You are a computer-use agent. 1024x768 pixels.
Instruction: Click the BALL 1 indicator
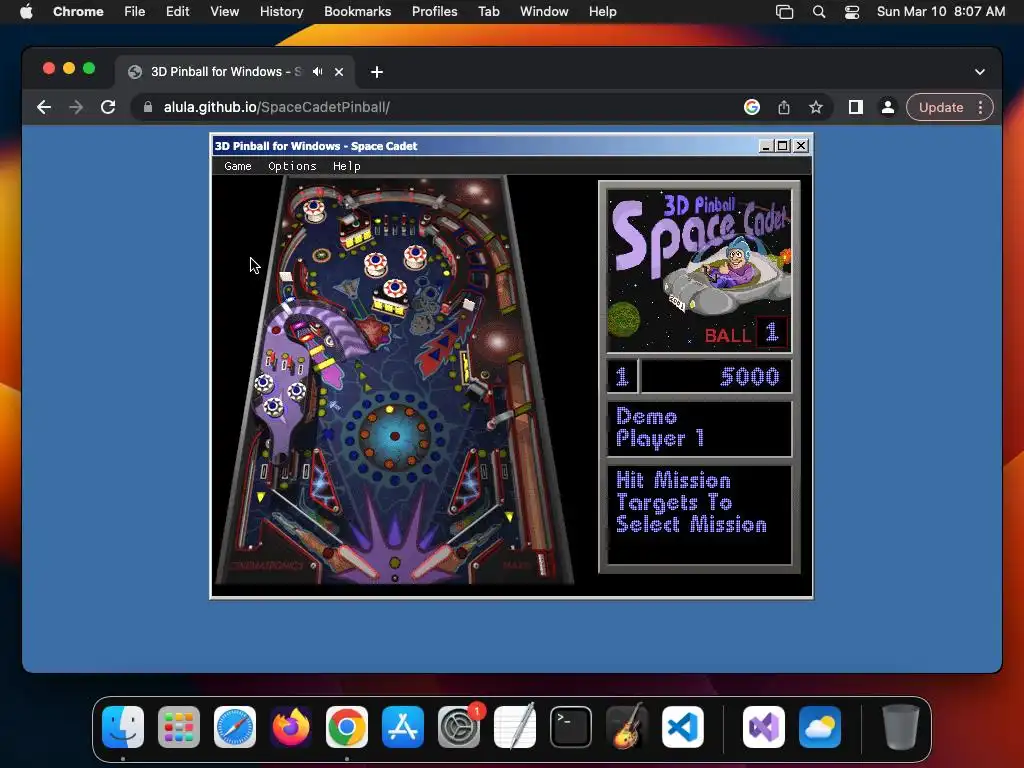point(744,334)
